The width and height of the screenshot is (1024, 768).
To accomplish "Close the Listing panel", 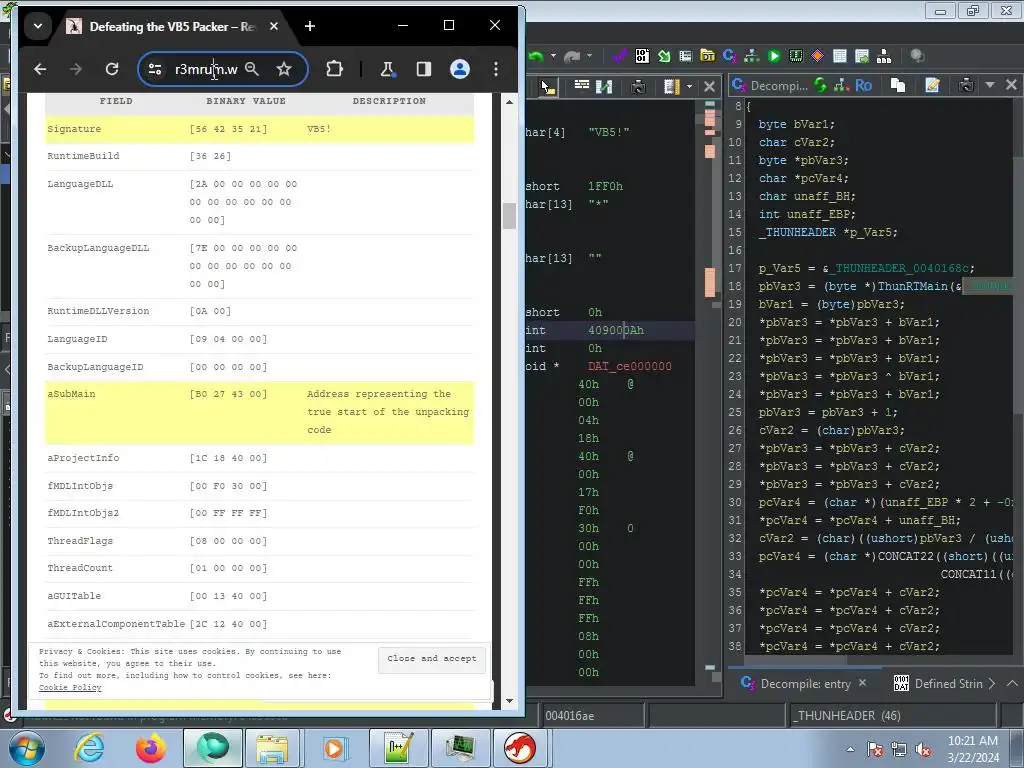I will point(709,86).
